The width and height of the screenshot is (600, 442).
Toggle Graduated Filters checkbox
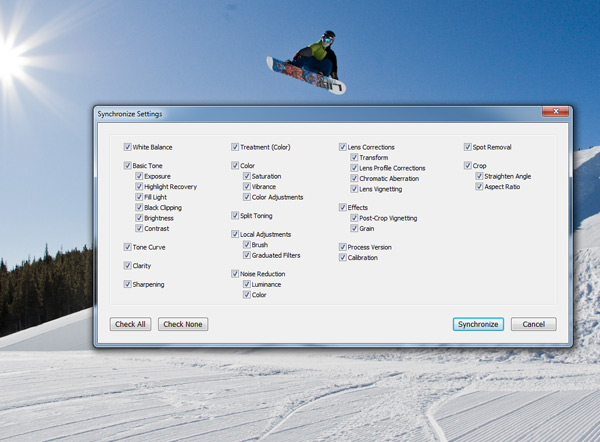coord(246,255)
